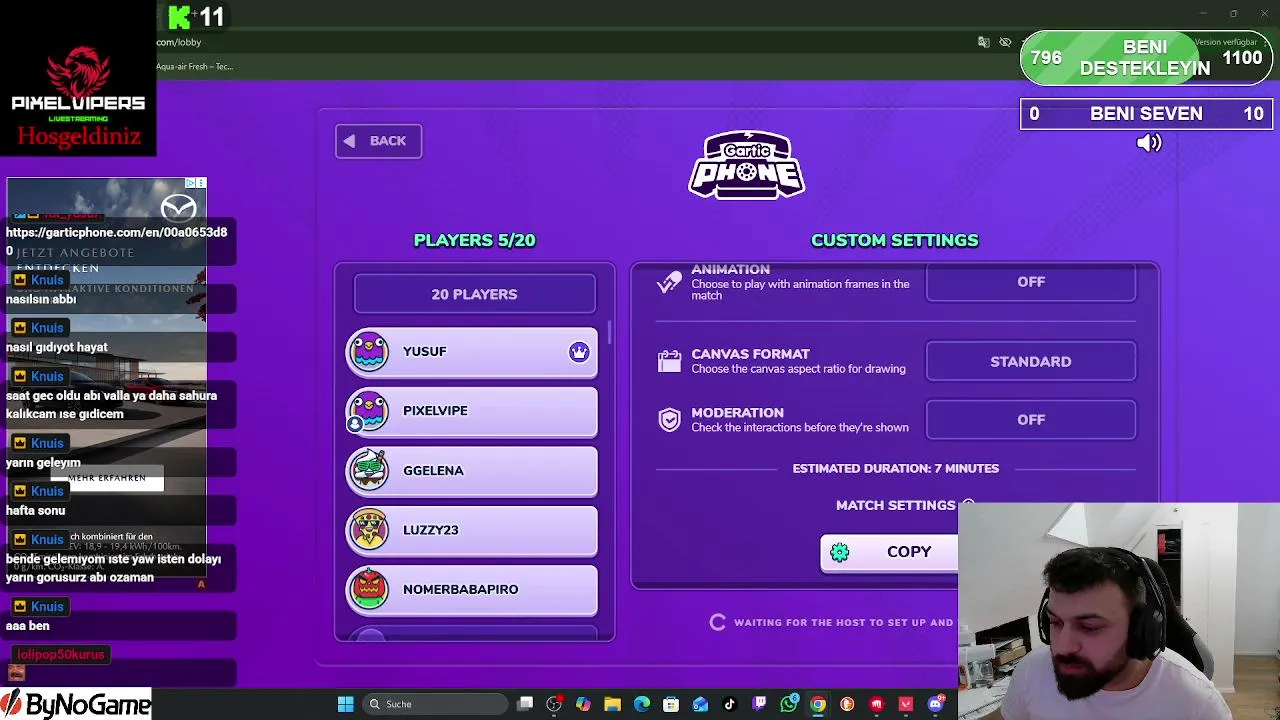Open Outlook from the taskbar
This screenshot has height=720, width=1280.
point(700,704)
